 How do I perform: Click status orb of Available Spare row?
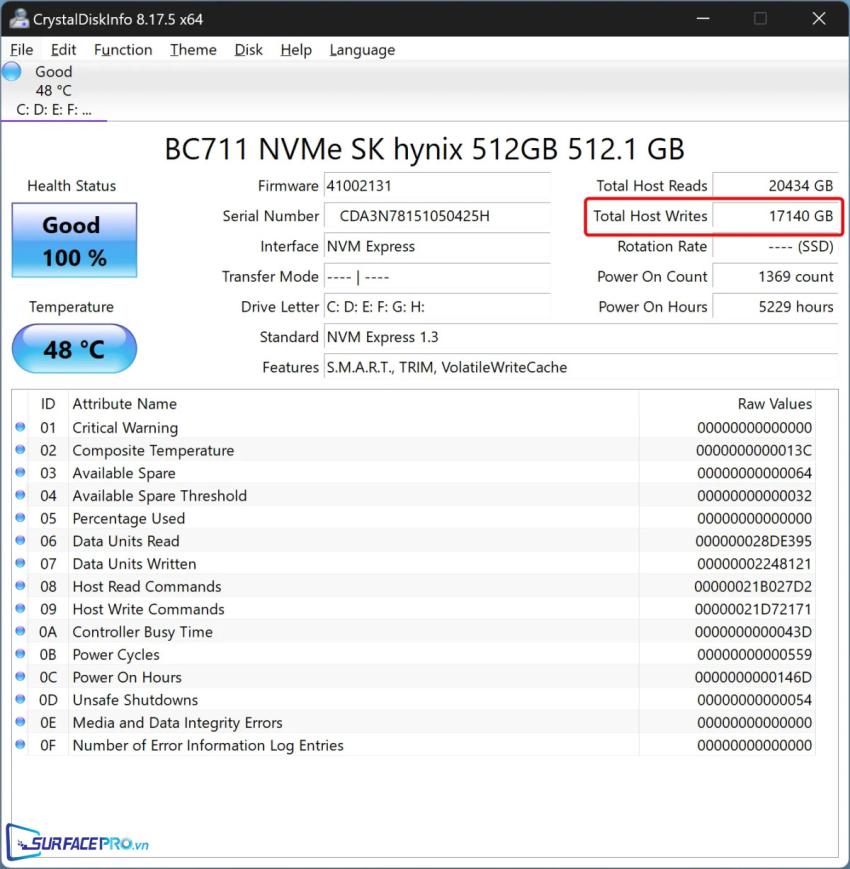coord(21,472)
